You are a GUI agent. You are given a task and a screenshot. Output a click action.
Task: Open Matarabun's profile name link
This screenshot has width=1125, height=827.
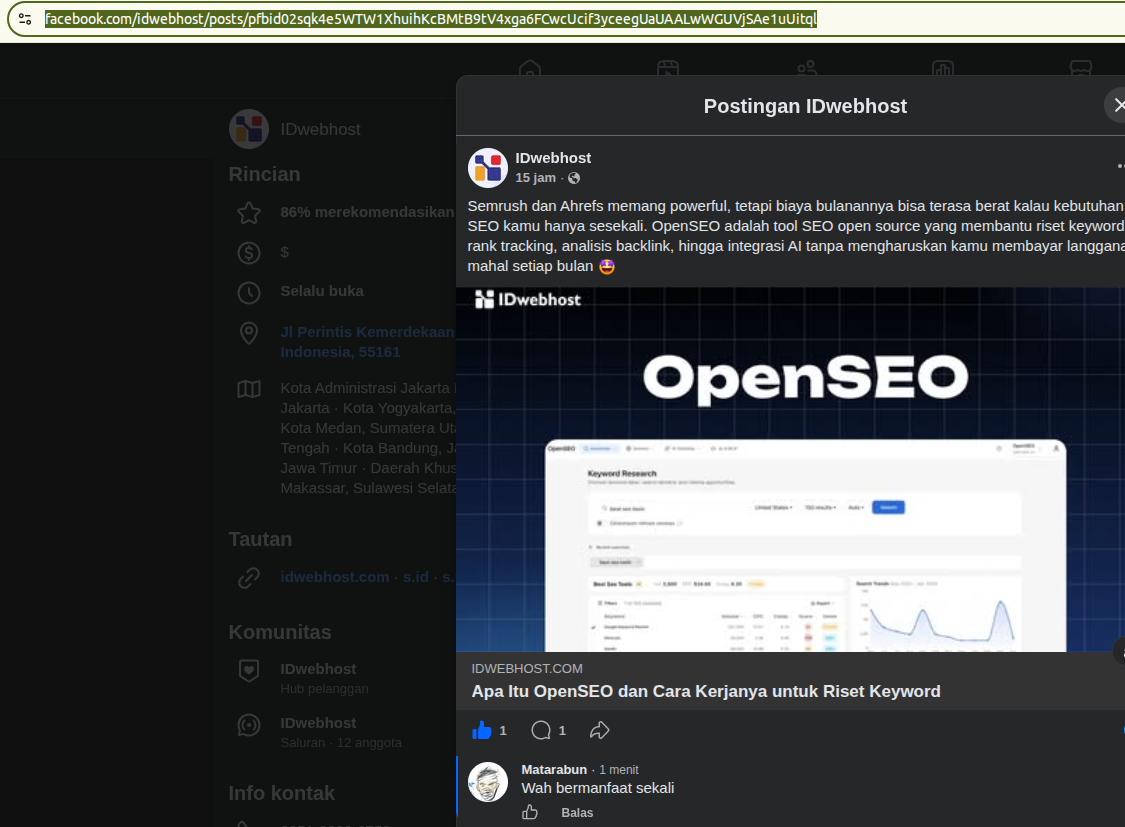click(x=554, y=770)
